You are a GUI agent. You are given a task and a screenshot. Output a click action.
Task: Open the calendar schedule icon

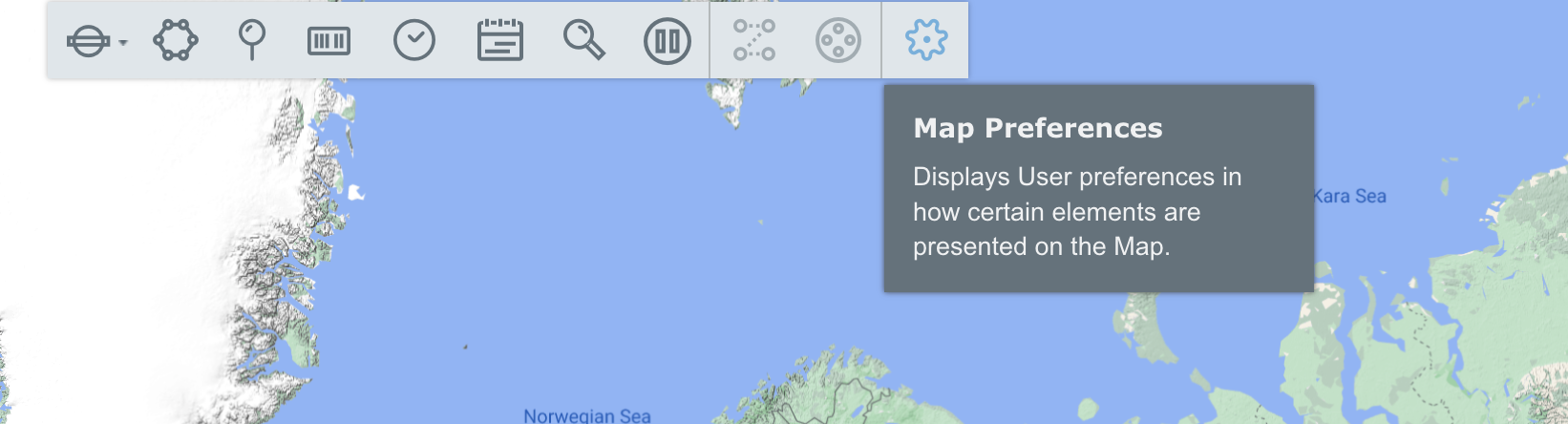pos(499,41)
